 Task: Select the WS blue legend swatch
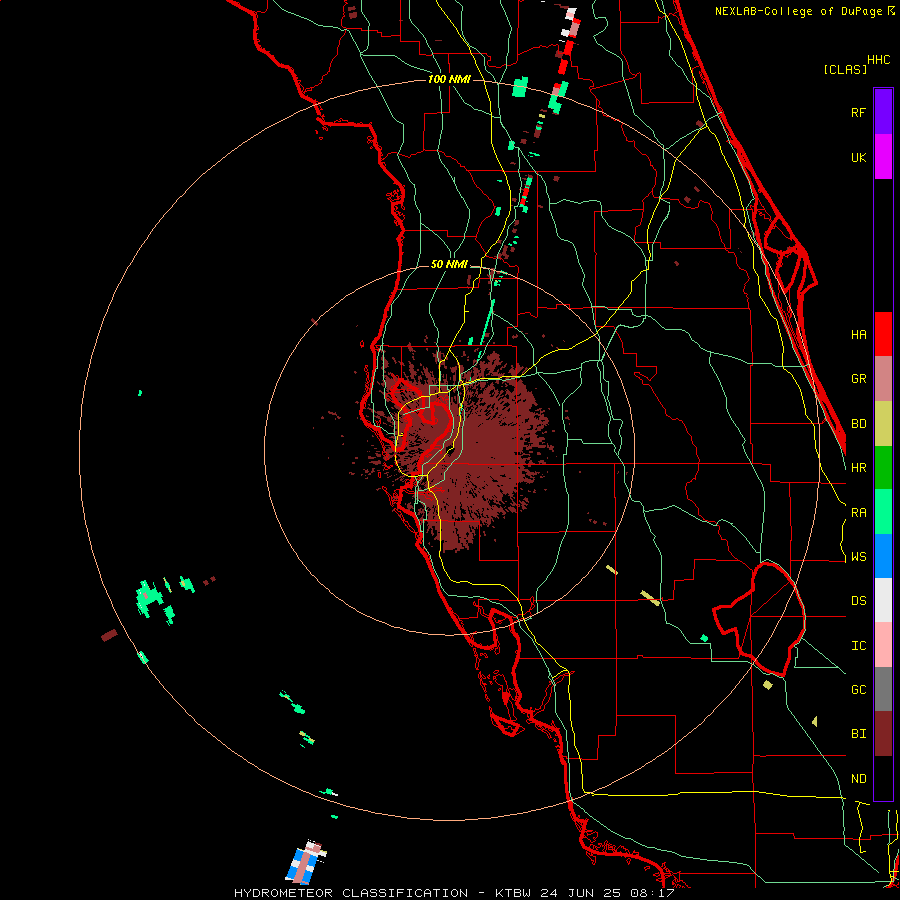pos(883,556)
